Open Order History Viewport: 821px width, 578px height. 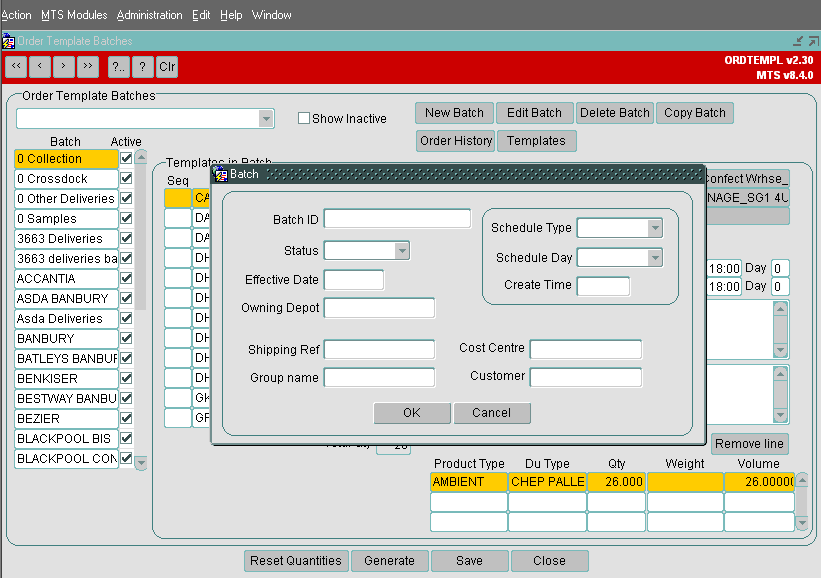[x=456, y=141]
